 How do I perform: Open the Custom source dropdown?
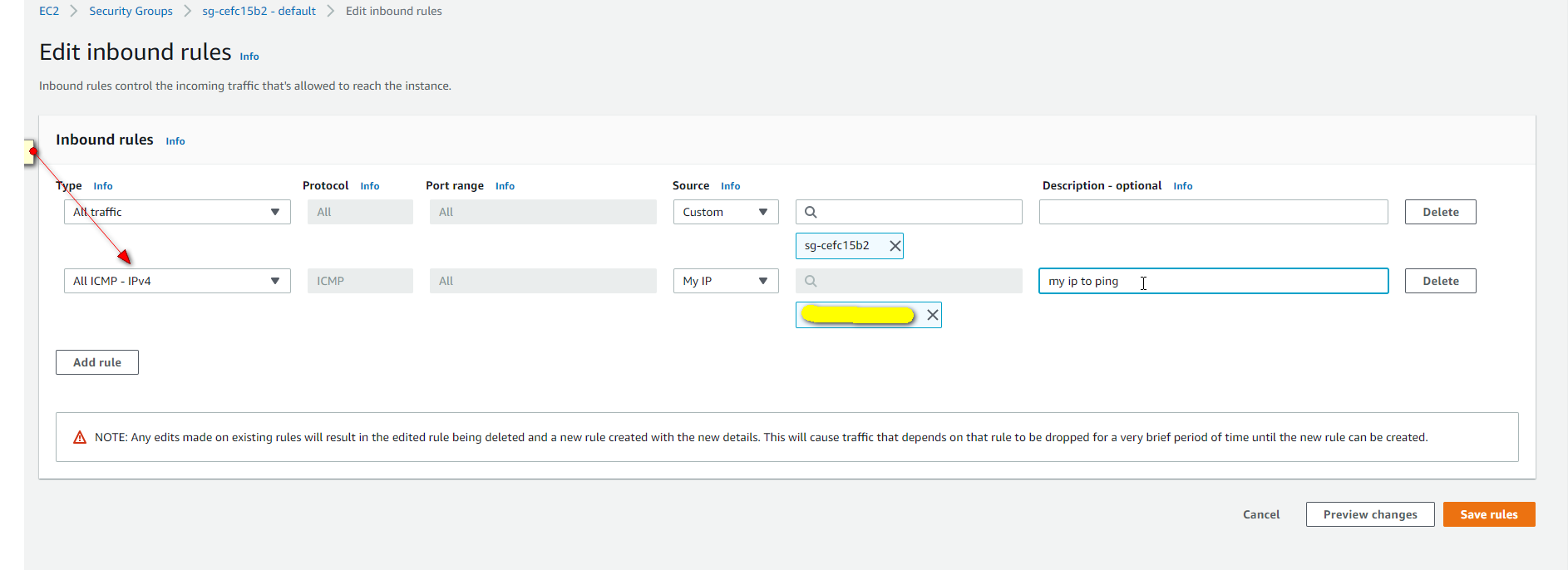[x=726, y=212]
